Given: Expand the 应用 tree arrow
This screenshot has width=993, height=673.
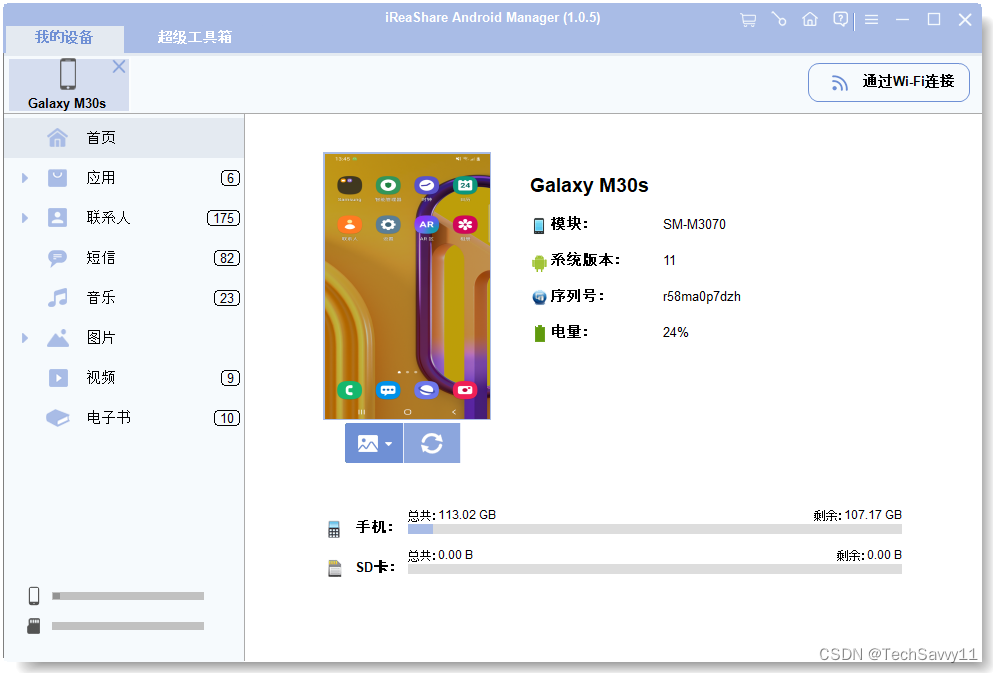Looking at the screenshot, I should (x=25, y=178).
